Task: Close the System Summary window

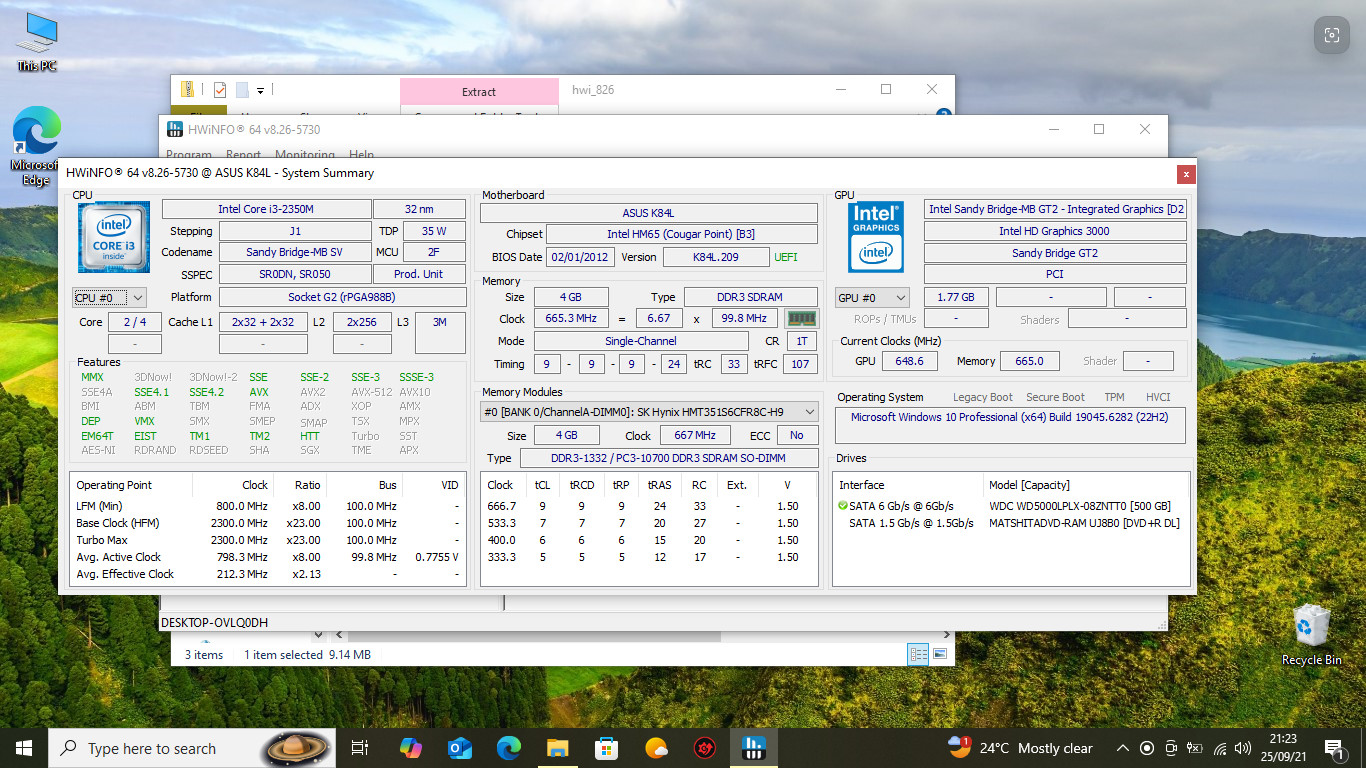Action: [1186, 174]
